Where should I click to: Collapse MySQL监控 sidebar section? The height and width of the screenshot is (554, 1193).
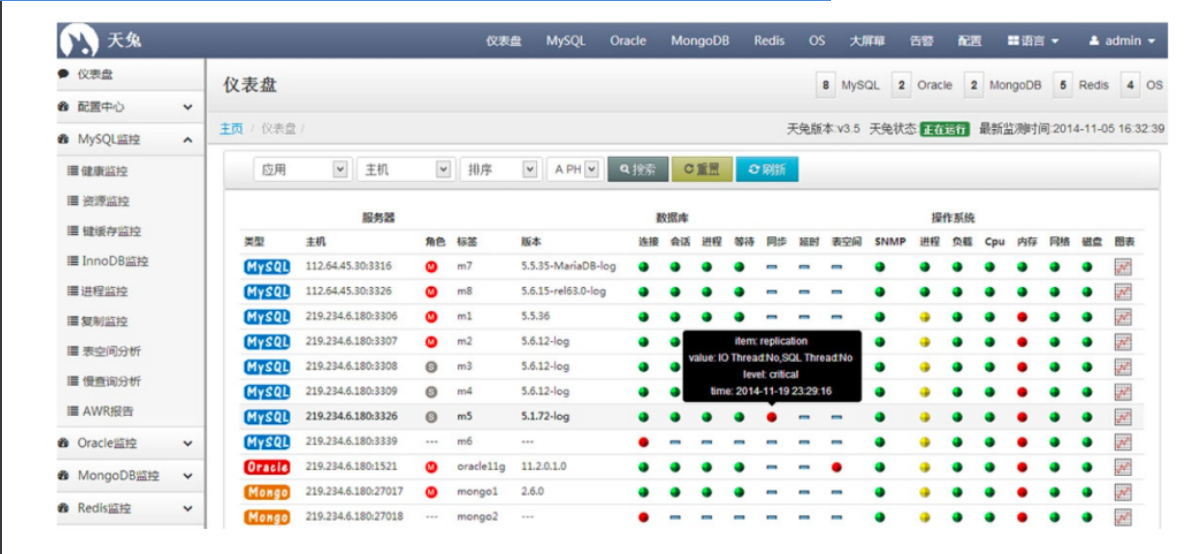tap(129, 140)
